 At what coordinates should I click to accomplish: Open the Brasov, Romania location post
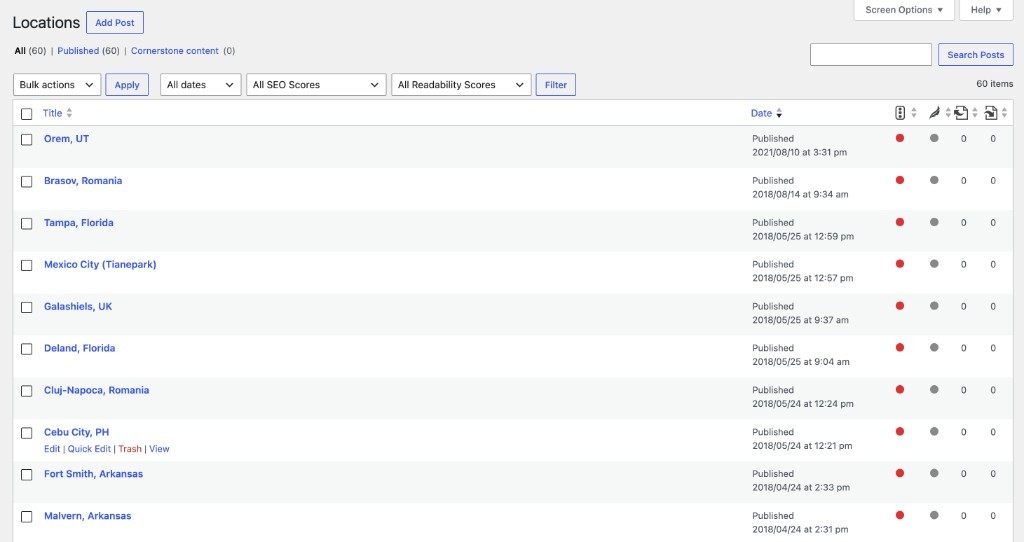point(83,180)
